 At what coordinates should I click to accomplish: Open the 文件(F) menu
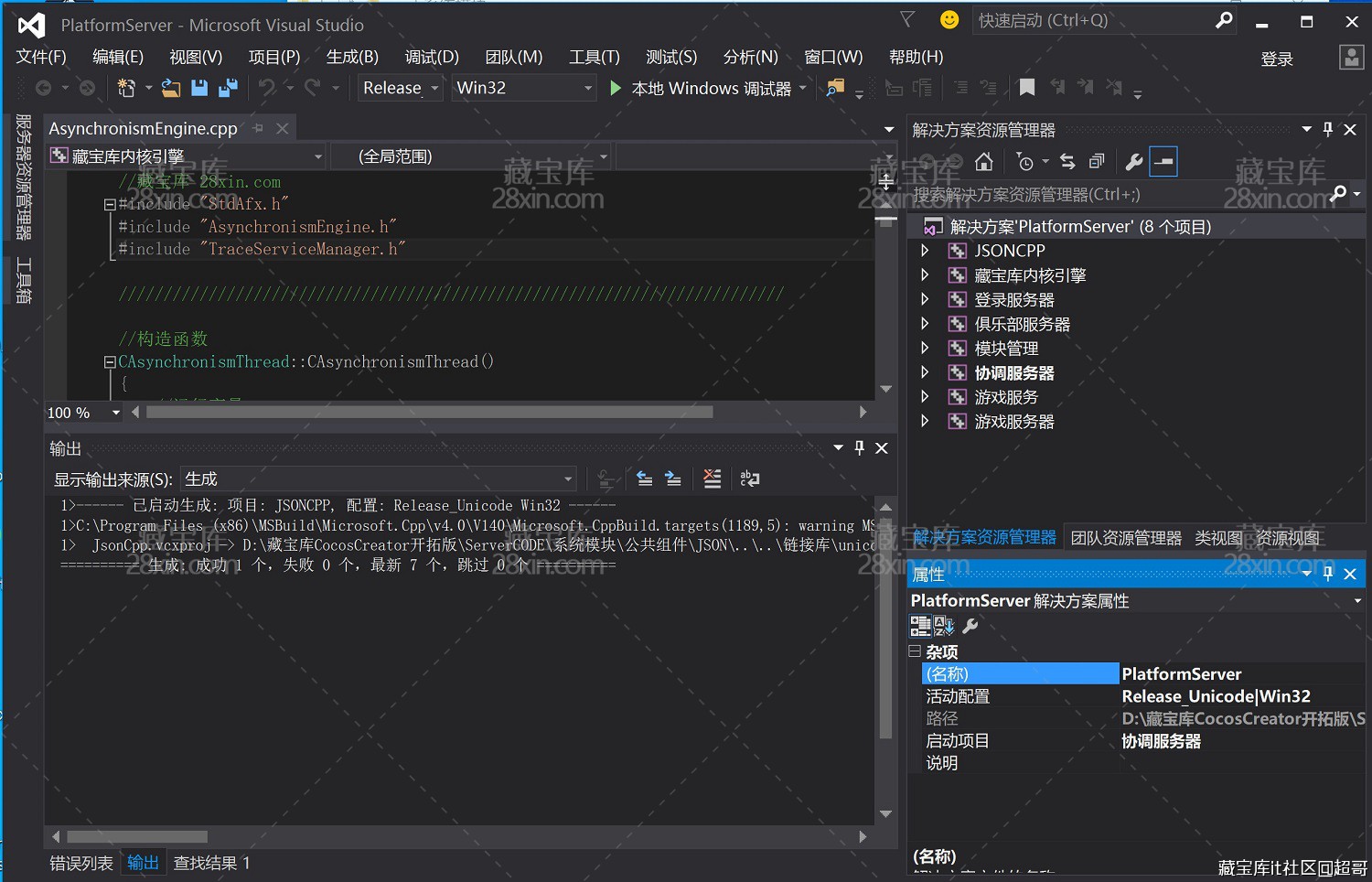[x=41, y=57]
